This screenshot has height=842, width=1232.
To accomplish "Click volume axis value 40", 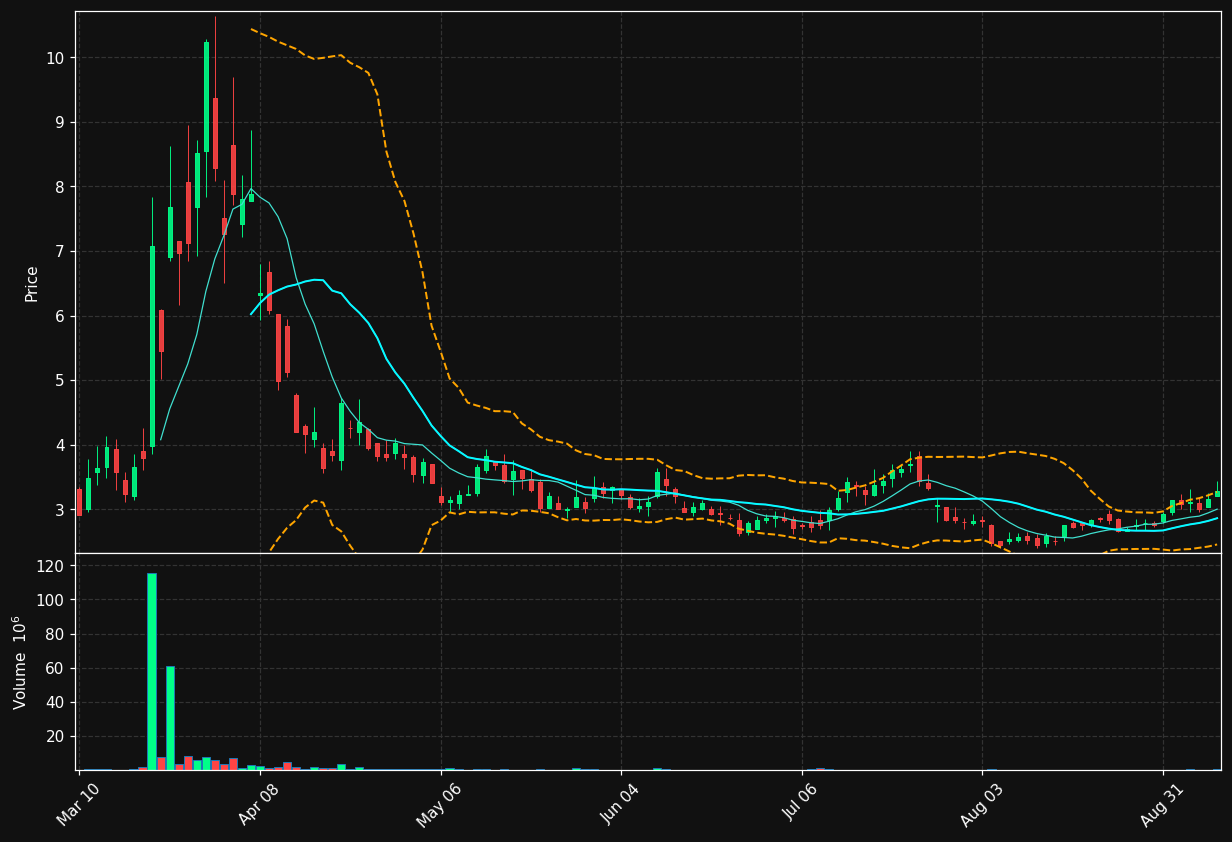I will click(56, 702).
